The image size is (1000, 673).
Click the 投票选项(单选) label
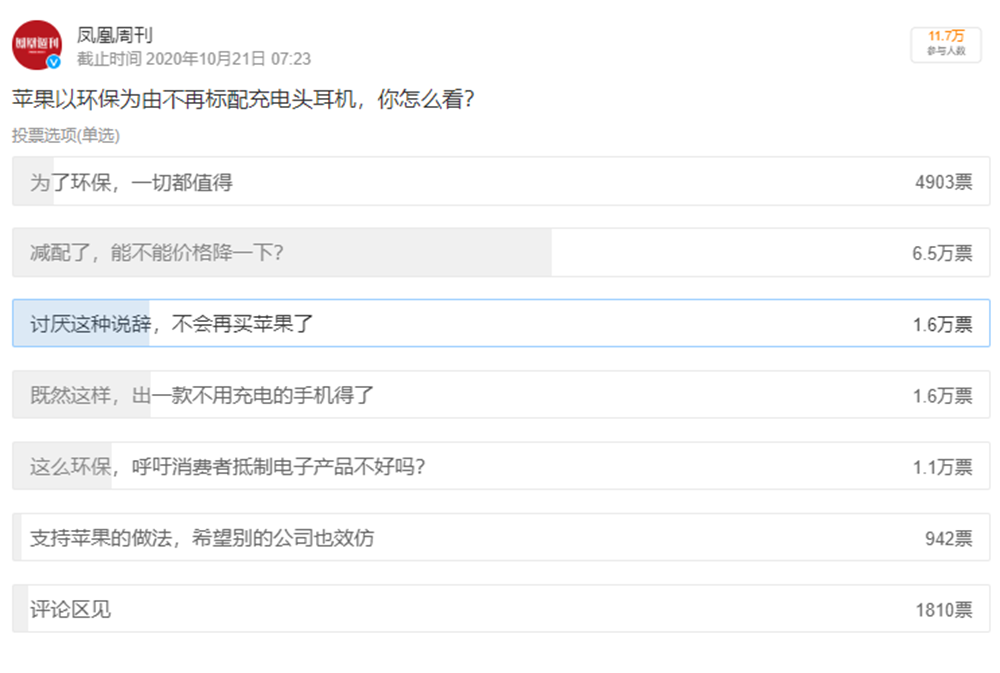point(66,135)
